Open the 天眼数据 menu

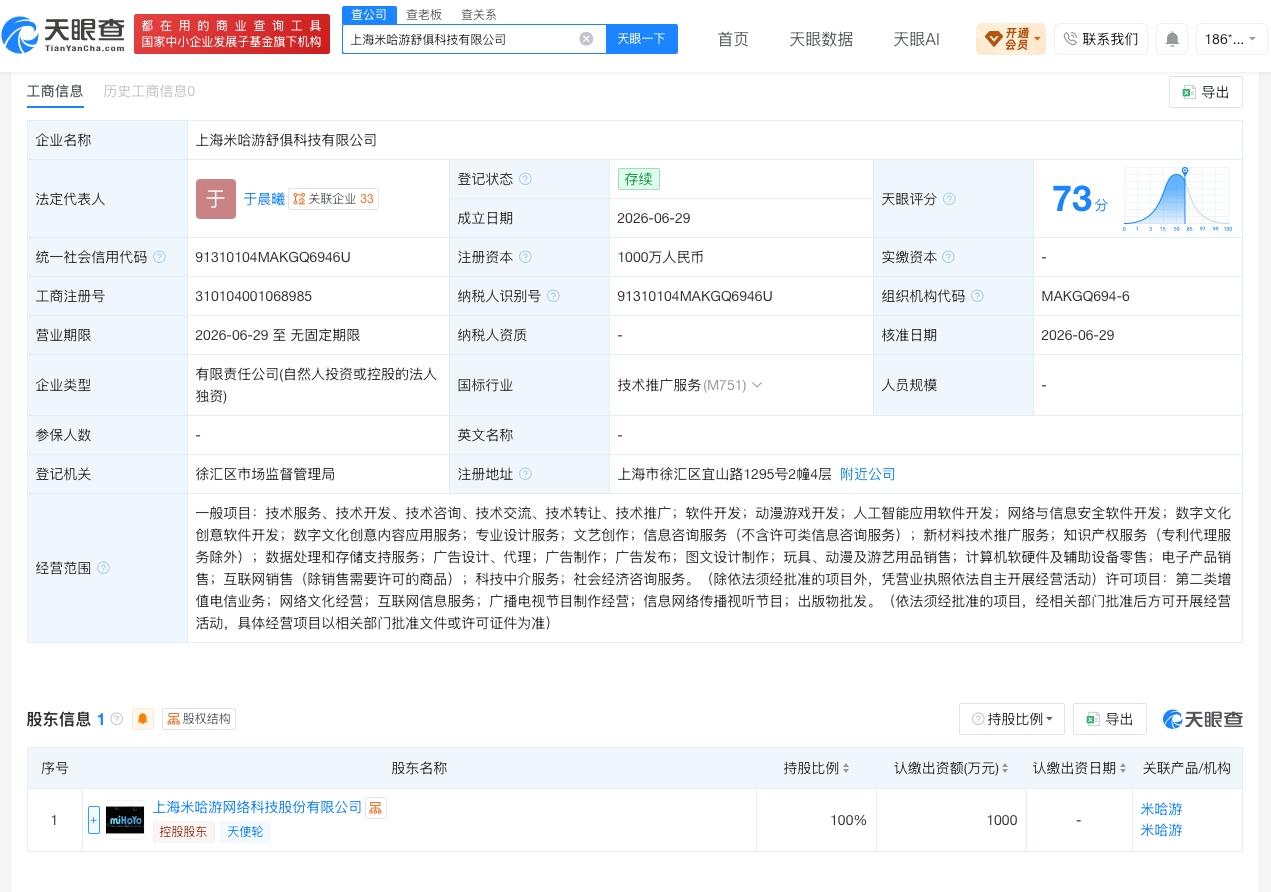click(821, 39)
